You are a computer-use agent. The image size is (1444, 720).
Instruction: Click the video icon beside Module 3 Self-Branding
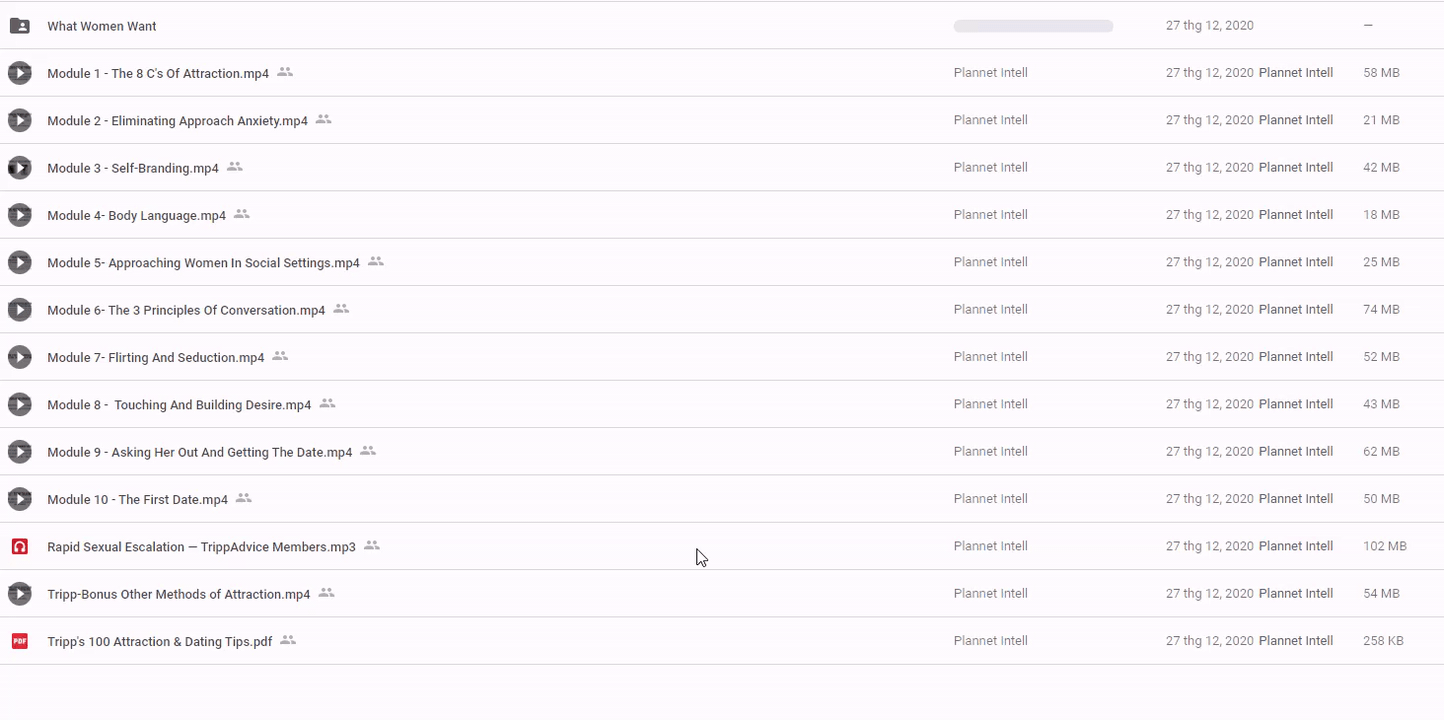point(19,168)
